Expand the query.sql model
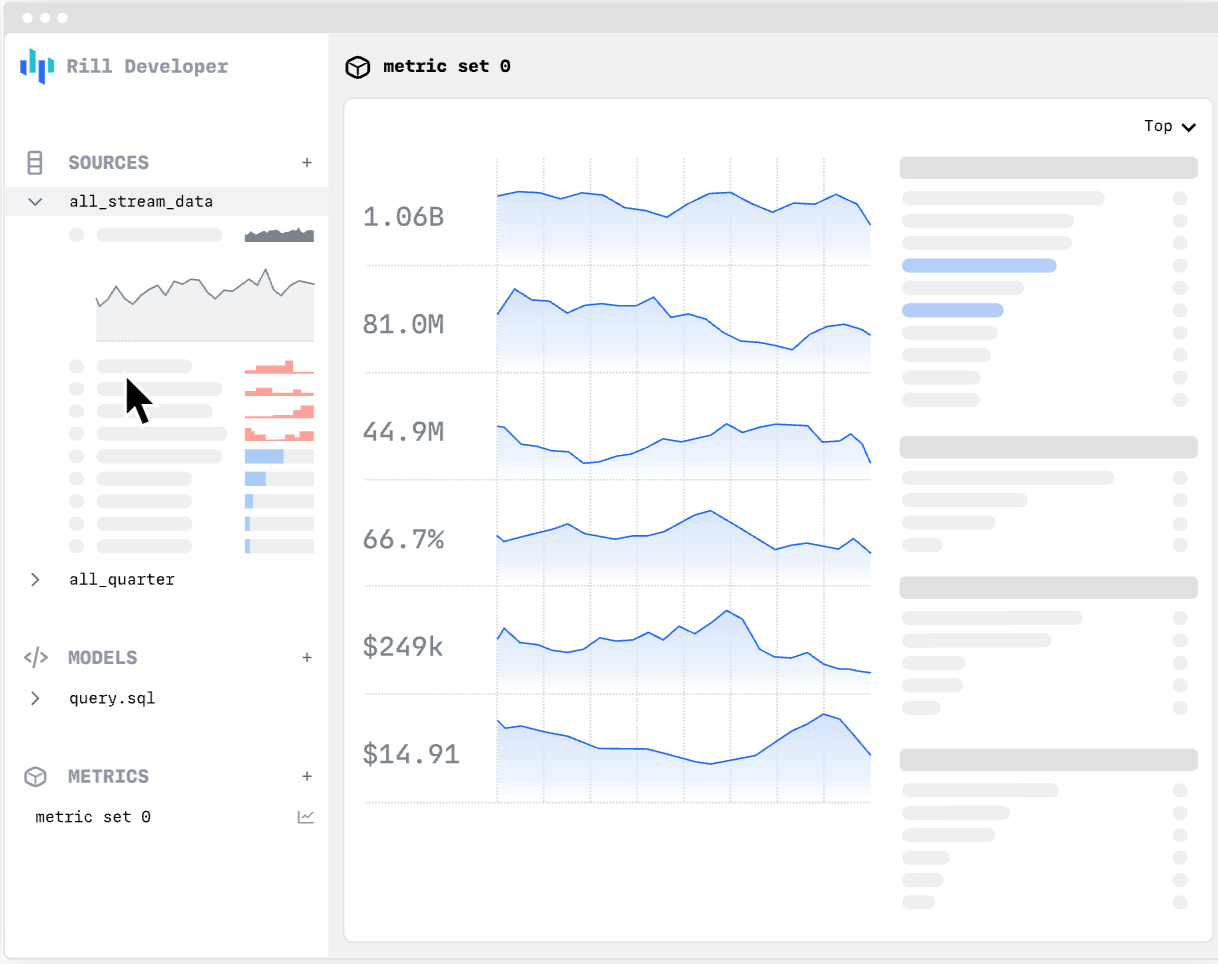 tap(36, 698)
